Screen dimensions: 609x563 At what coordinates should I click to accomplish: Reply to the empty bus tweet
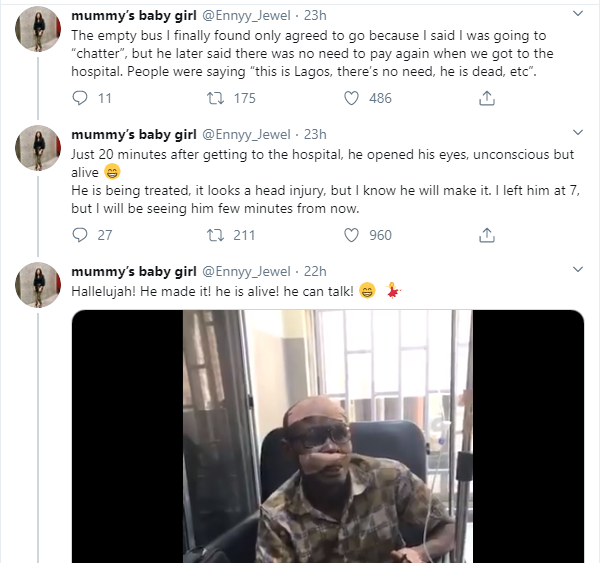(x=83, y=98)
